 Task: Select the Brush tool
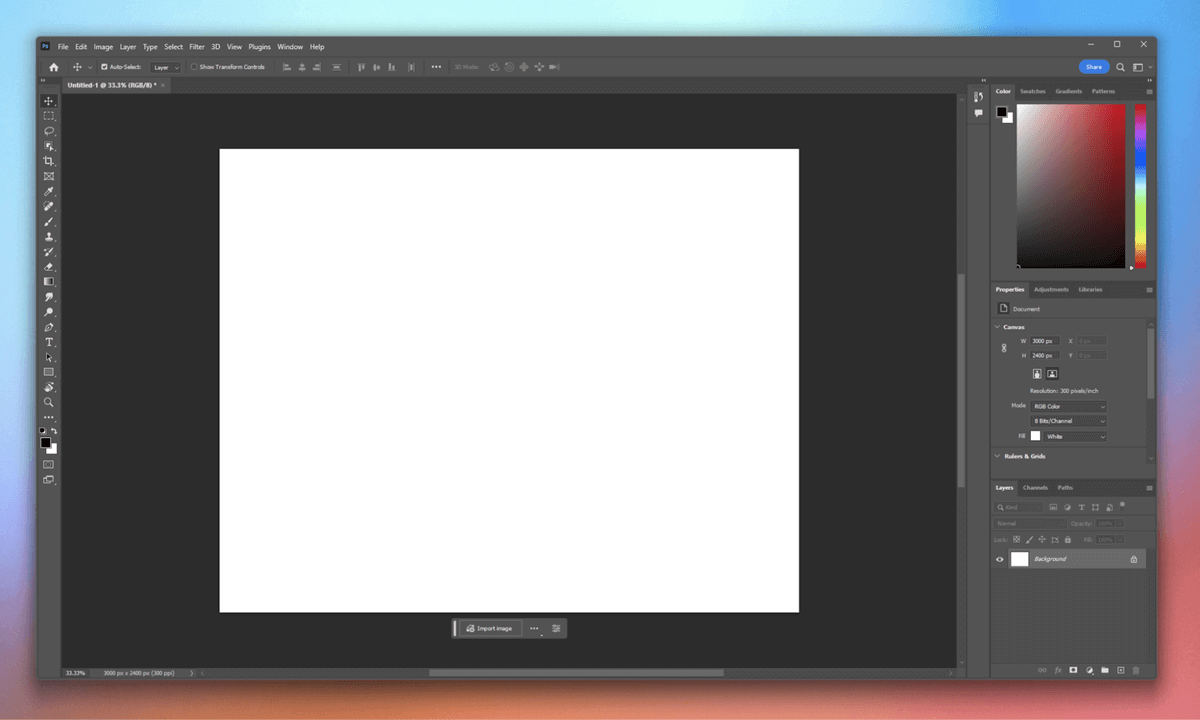48,222
